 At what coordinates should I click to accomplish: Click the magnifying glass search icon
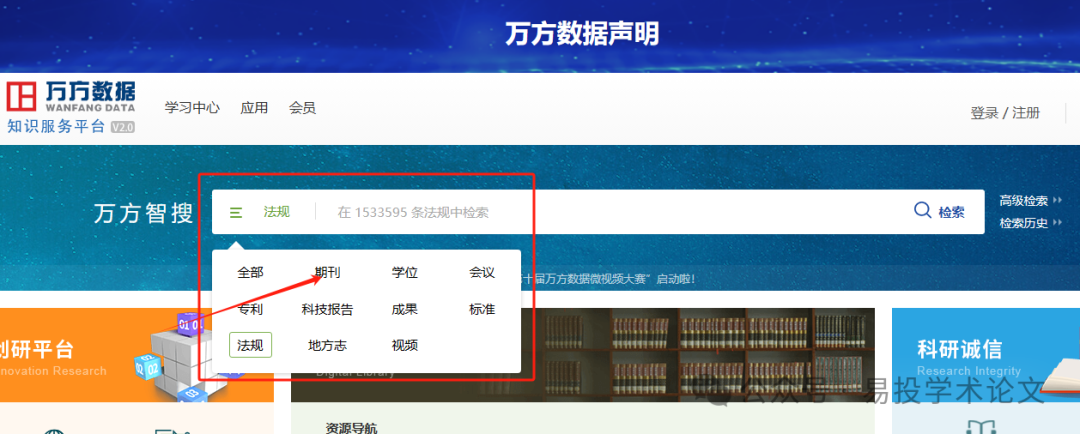coord(922,209)
